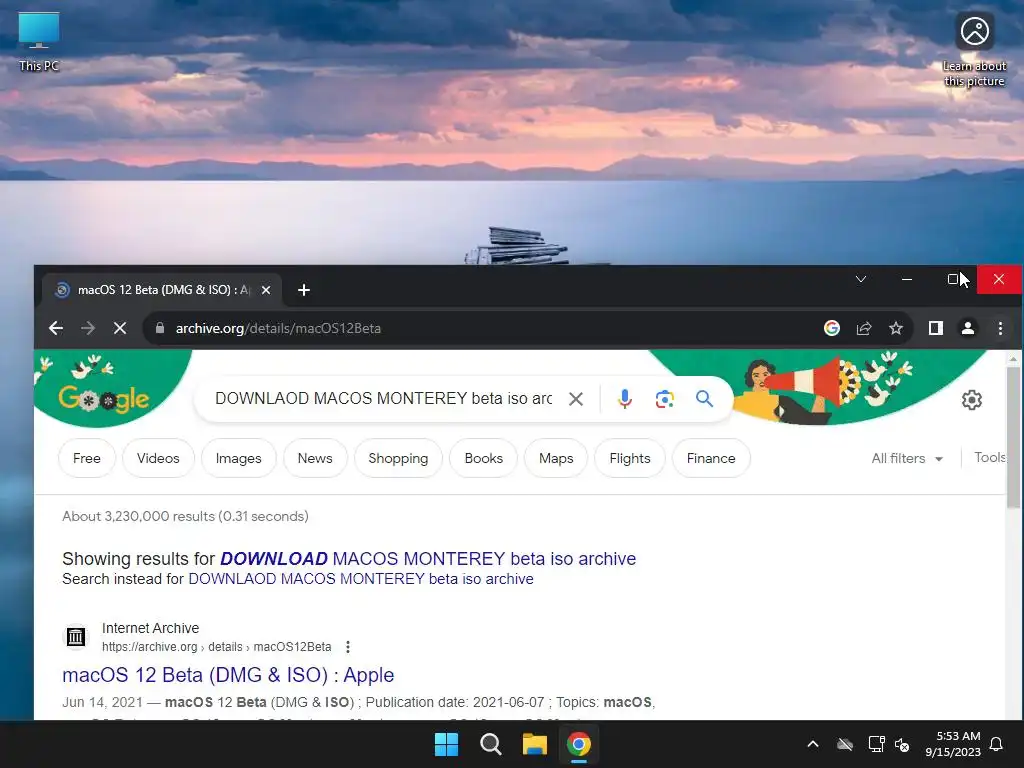The image size is (1024, 768).
Task: Expand the All filters dropdown
Action: click(x=907, y=458)
